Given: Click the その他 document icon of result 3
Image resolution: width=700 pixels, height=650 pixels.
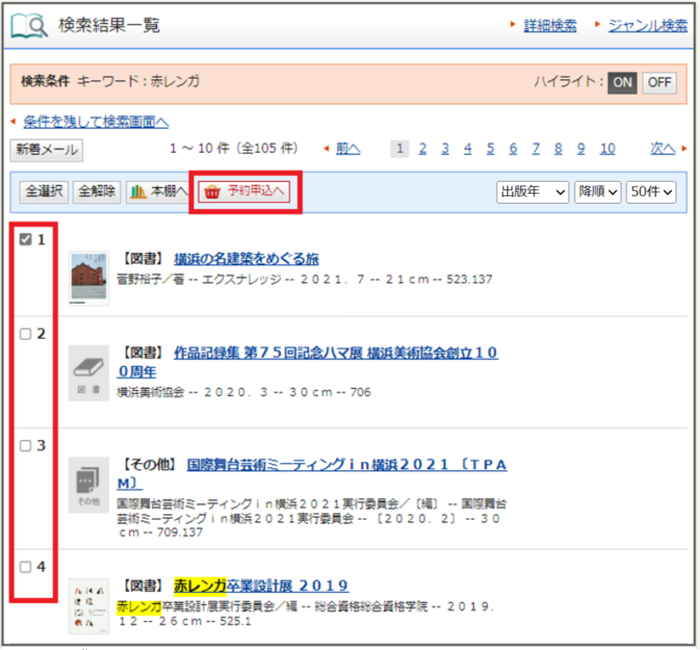Looking at the screenshot, I should [x=89, y=485].
